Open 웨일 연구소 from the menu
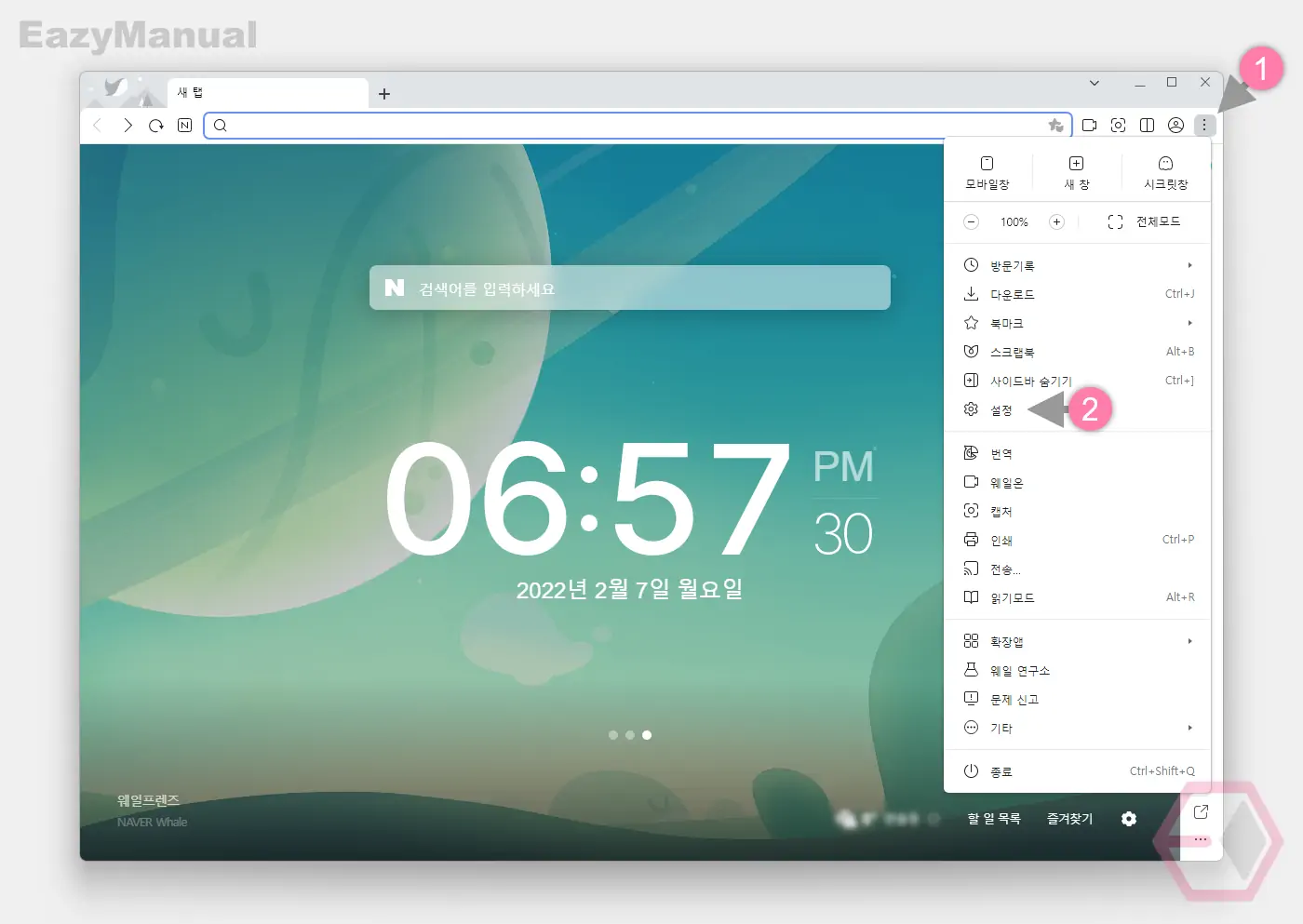 1078,671
